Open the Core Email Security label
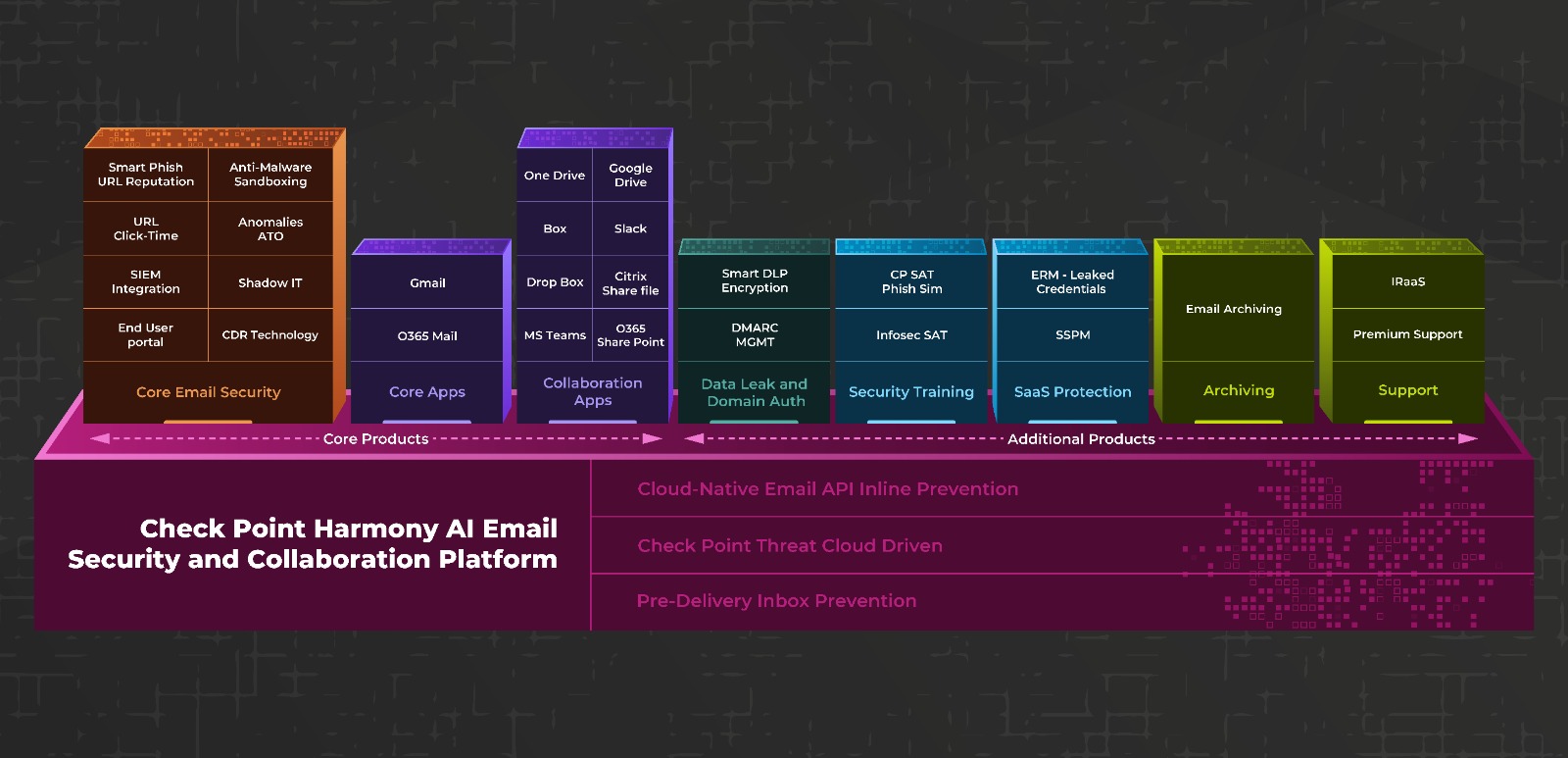The width and height of the screenshot is (1568, 758). [208, 392]
